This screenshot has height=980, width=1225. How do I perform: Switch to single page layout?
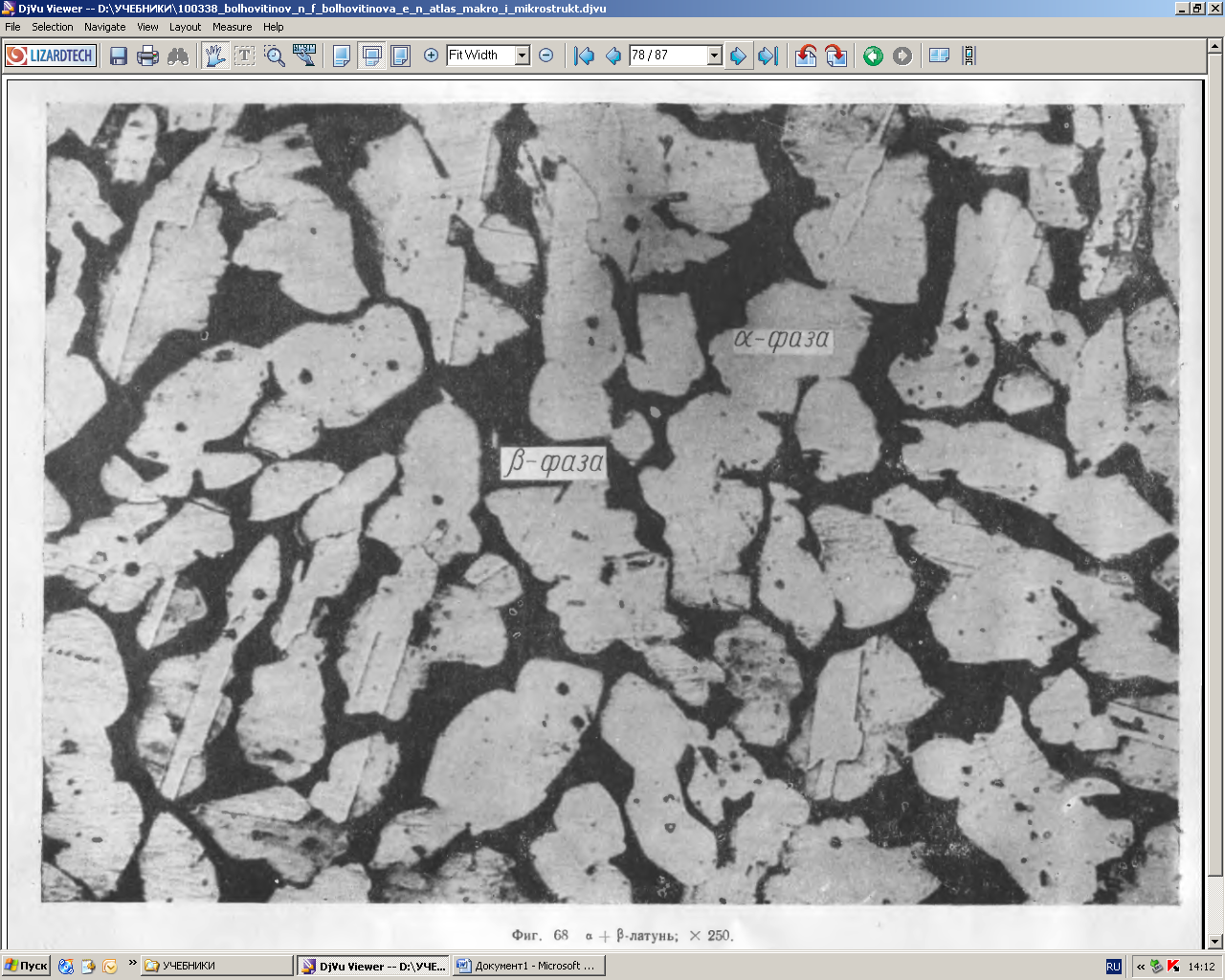pos(342,56)
